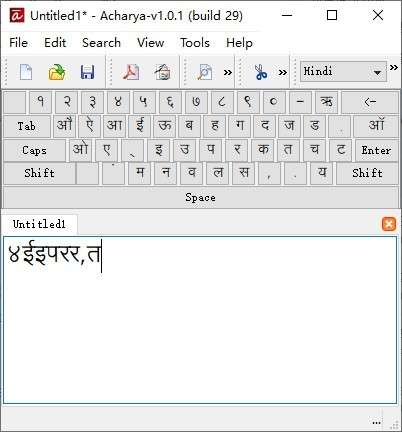The image size is (402, 432).
Task: Switch to the Untitled1 document tab
Action: click(x=39, y=224)
